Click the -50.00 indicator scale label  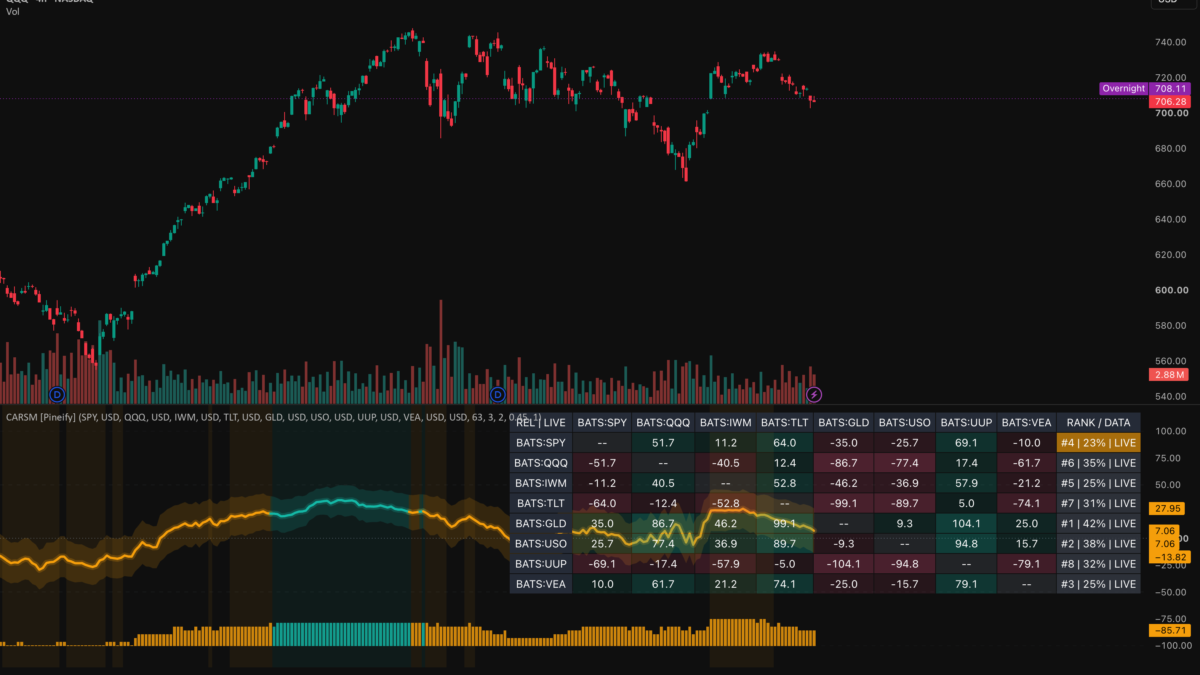pos(1170,592)
